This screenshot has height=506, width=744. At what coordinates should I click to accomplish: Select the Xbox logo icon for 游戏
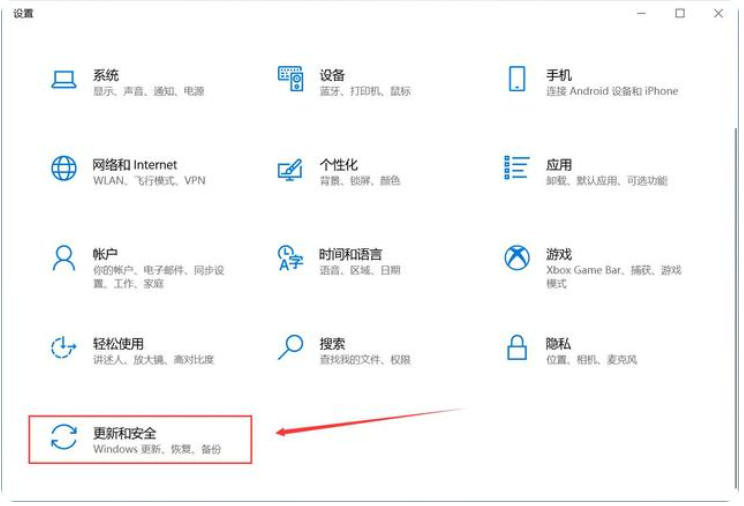coord(517,258)
